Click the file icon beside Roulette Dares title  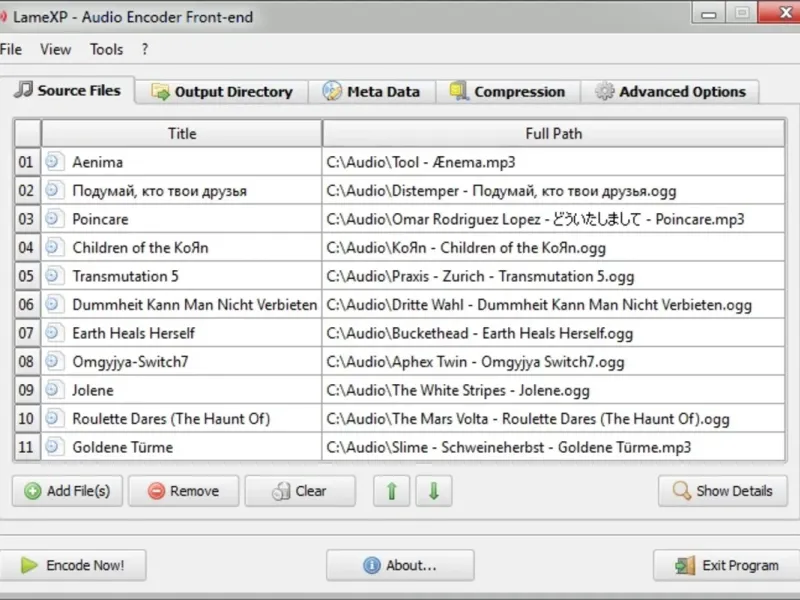pyautogui.click(x=54, y=418)
